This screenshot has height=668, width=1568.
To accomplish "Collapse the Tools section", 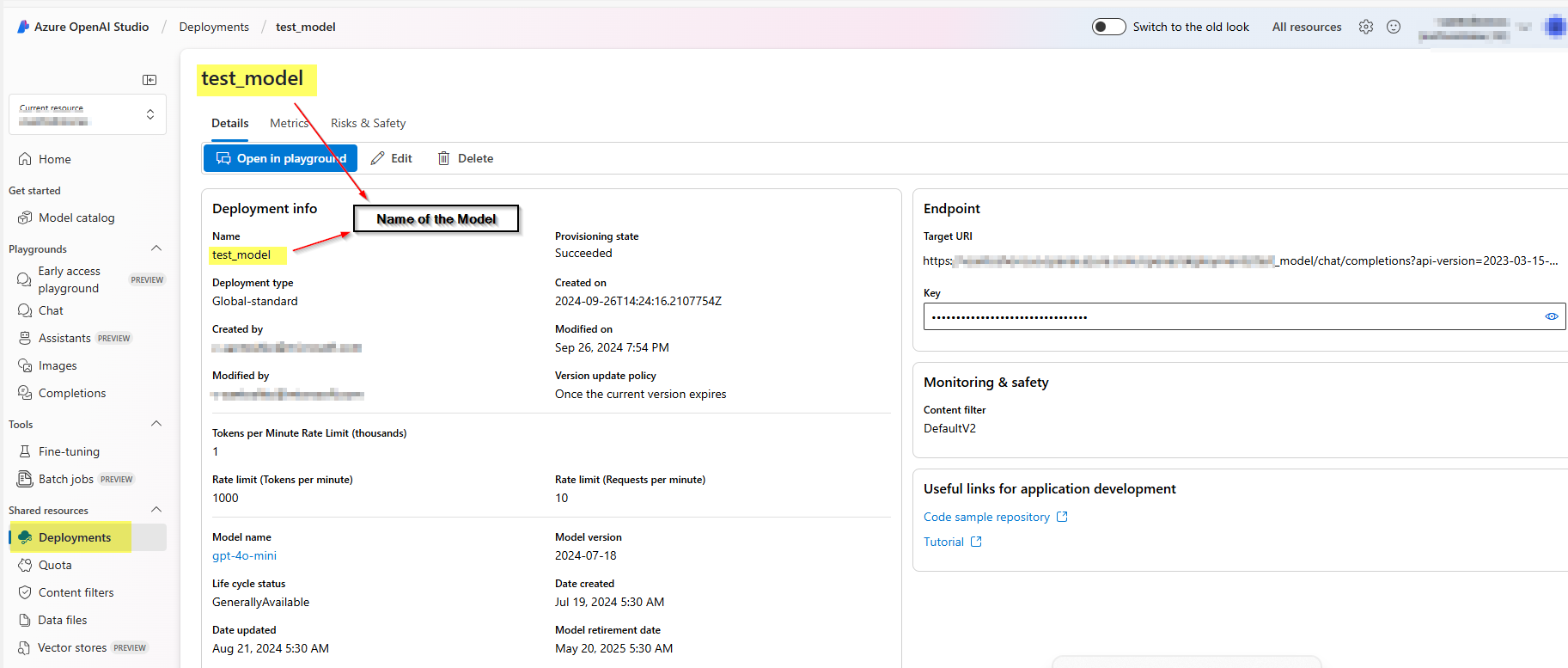I will pos(156,424).
